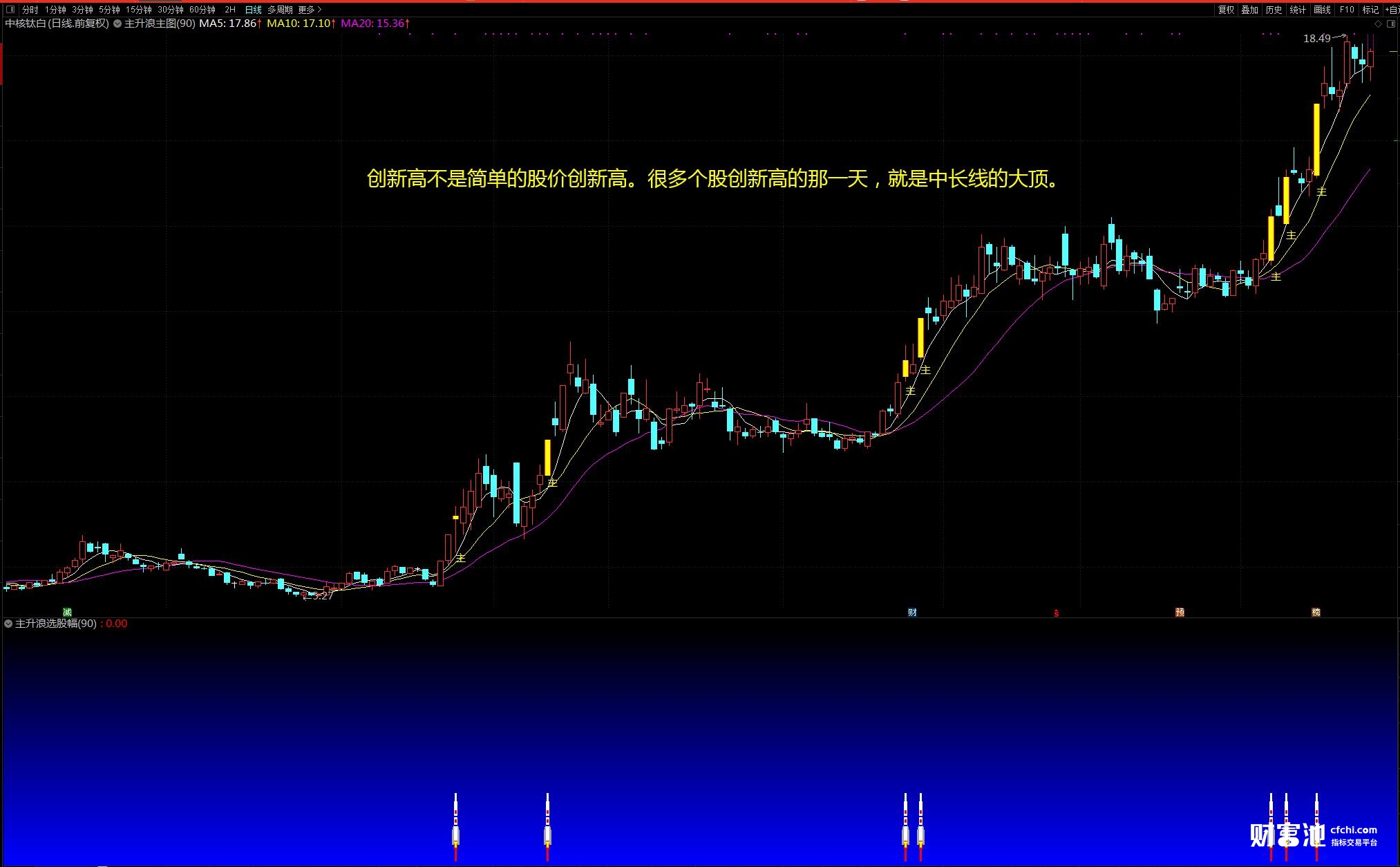Click the 18.49 high price label
Image resolution: width=1400 pixels, height=867 pixels.
coord(1316,39)
